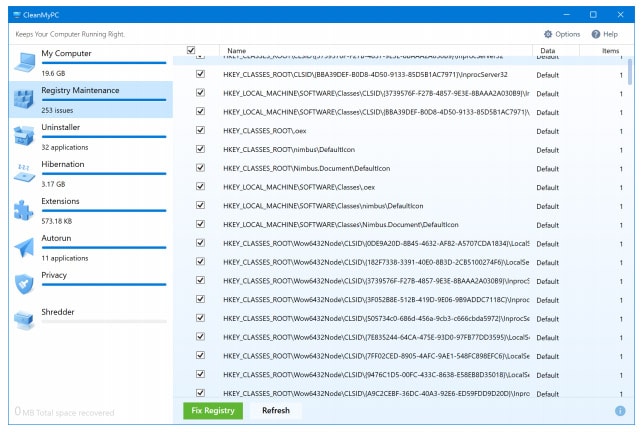
Task: Select the Wow6432Node {7FF02CED registry row
Action: click(x=401, y=356)
